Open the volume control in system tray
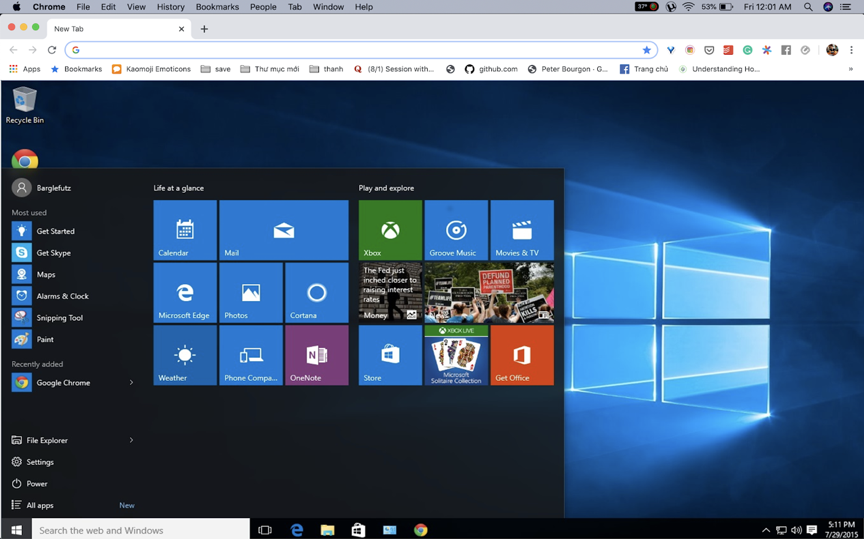864x539 pixels. (x=796, y=530)
